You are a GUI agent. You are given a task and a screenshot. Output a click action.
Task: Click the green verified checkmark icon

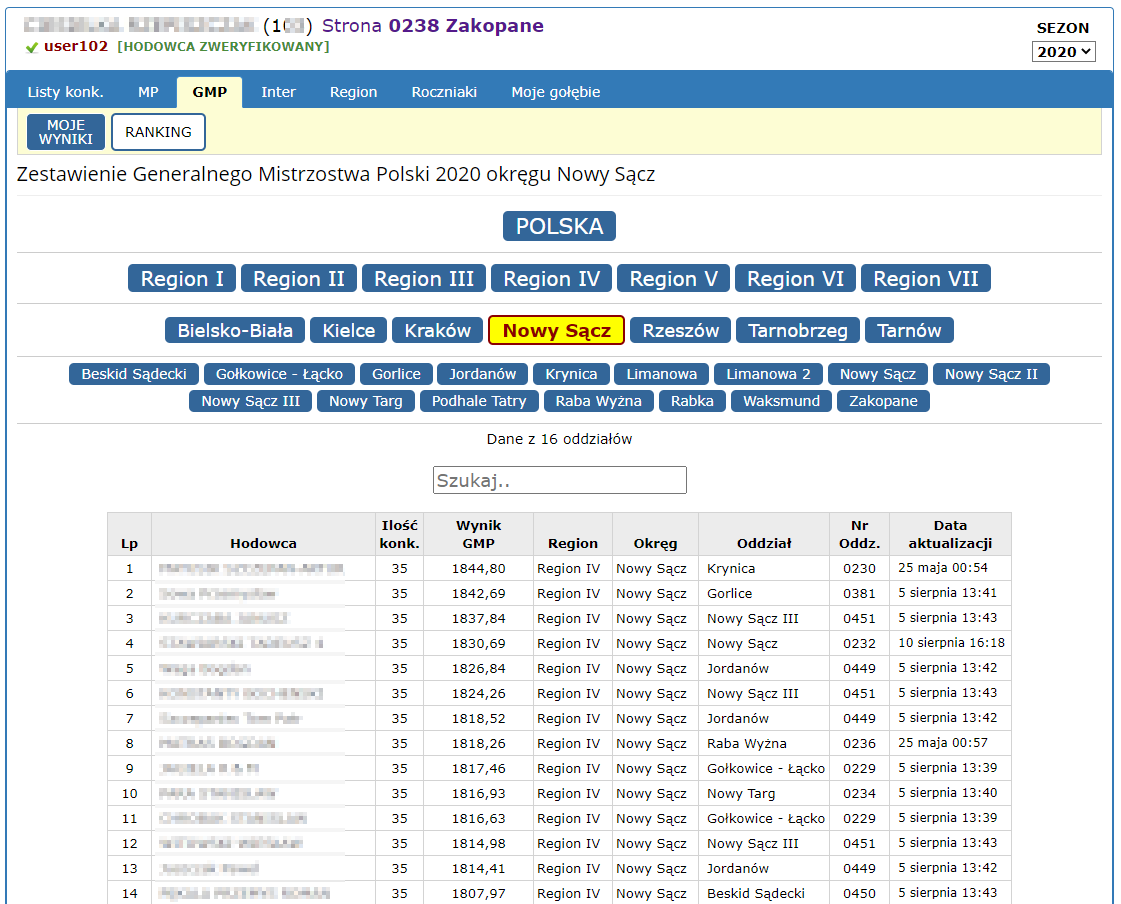[32, 47]
